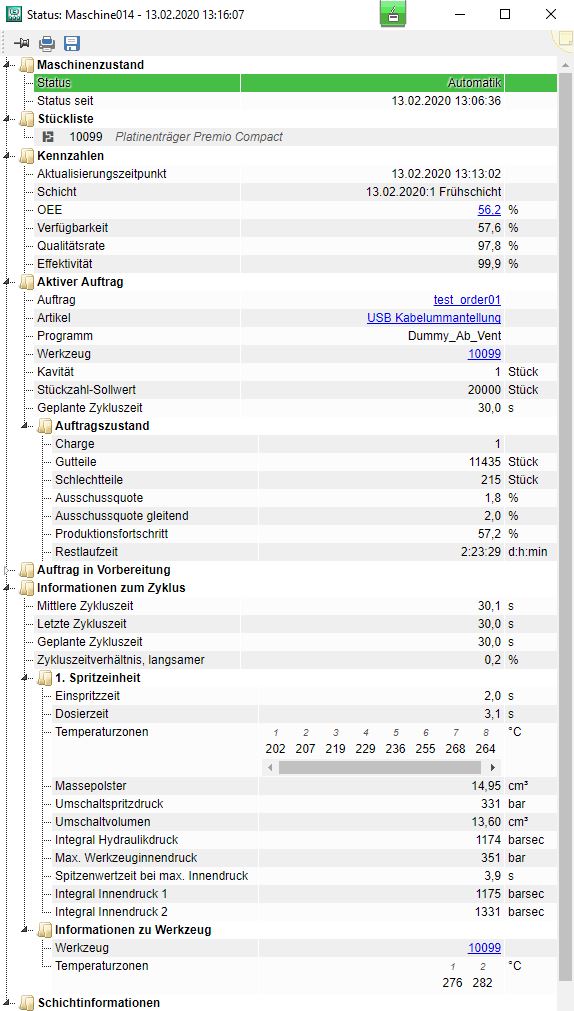
Task: Select the green Status Automatik row
Action: [296, 83]
